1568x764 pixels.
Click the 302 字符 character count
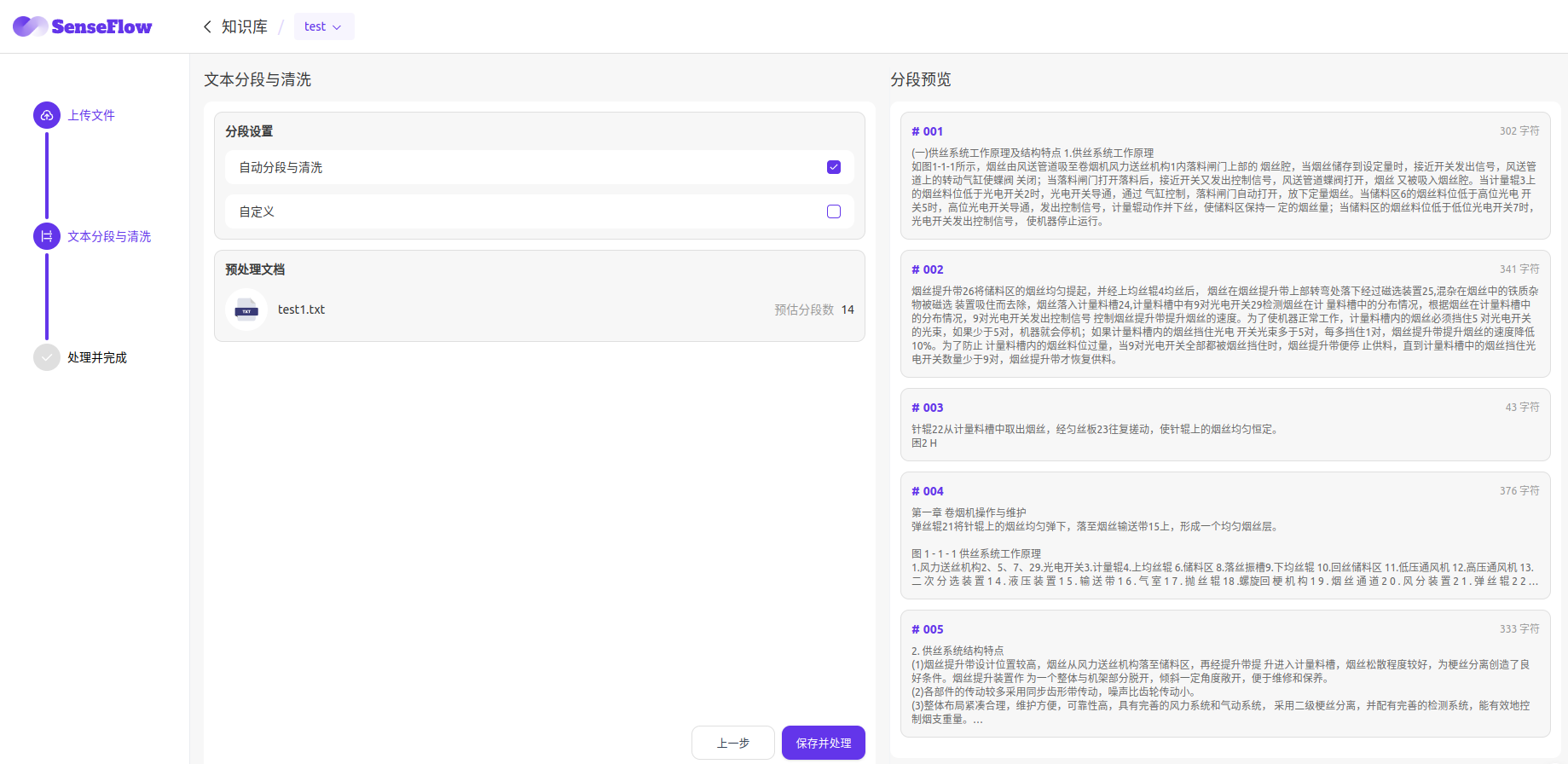click(x=1519, y=130)
